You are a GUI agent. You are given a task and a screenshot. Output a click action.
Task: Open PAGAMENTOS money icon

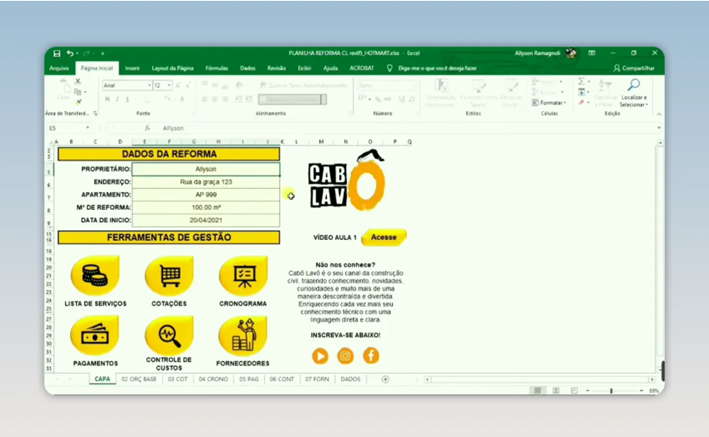95,336
